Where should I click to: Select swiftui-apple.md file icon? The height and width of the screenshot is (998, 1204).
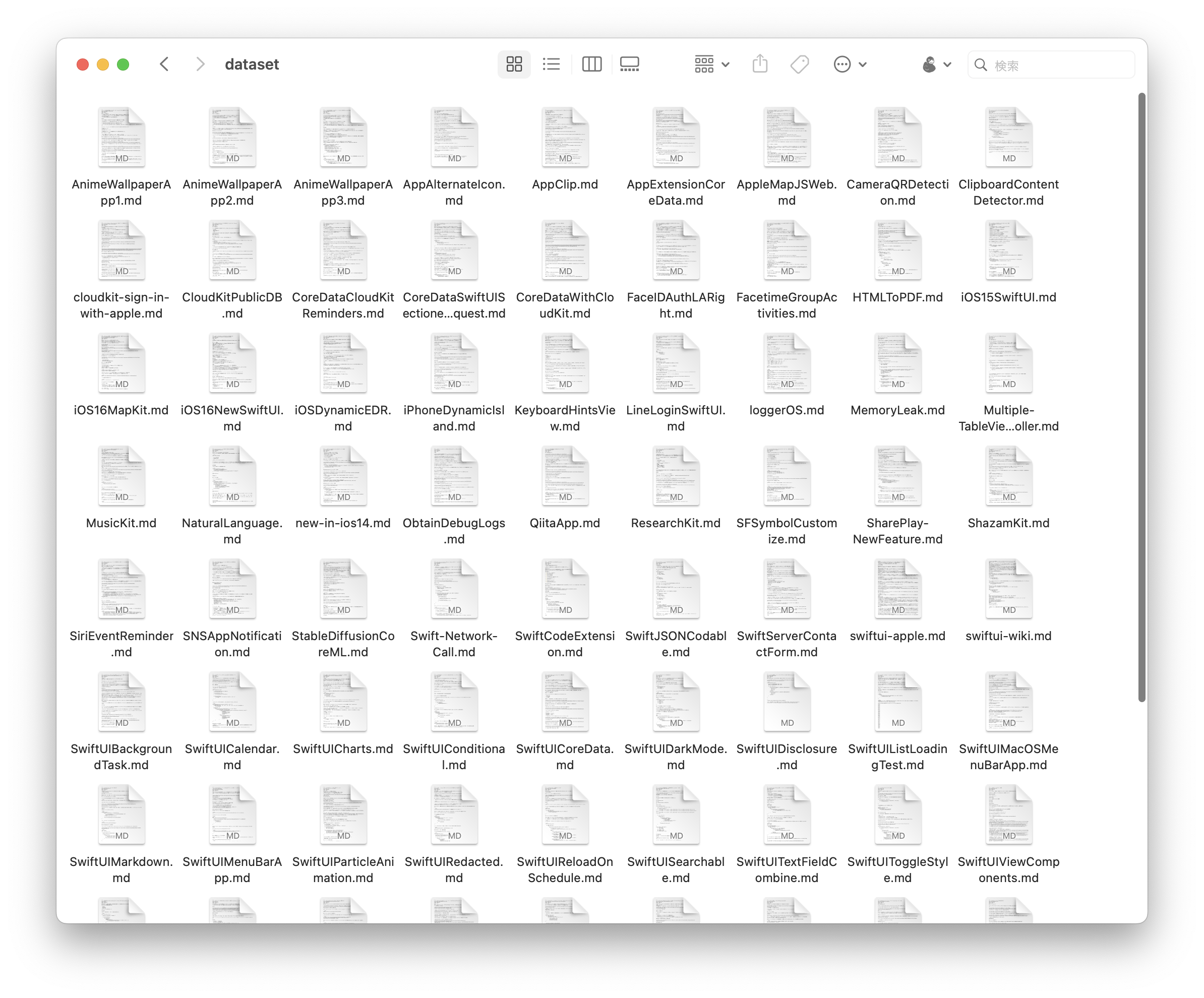click(x=898, y=589)
